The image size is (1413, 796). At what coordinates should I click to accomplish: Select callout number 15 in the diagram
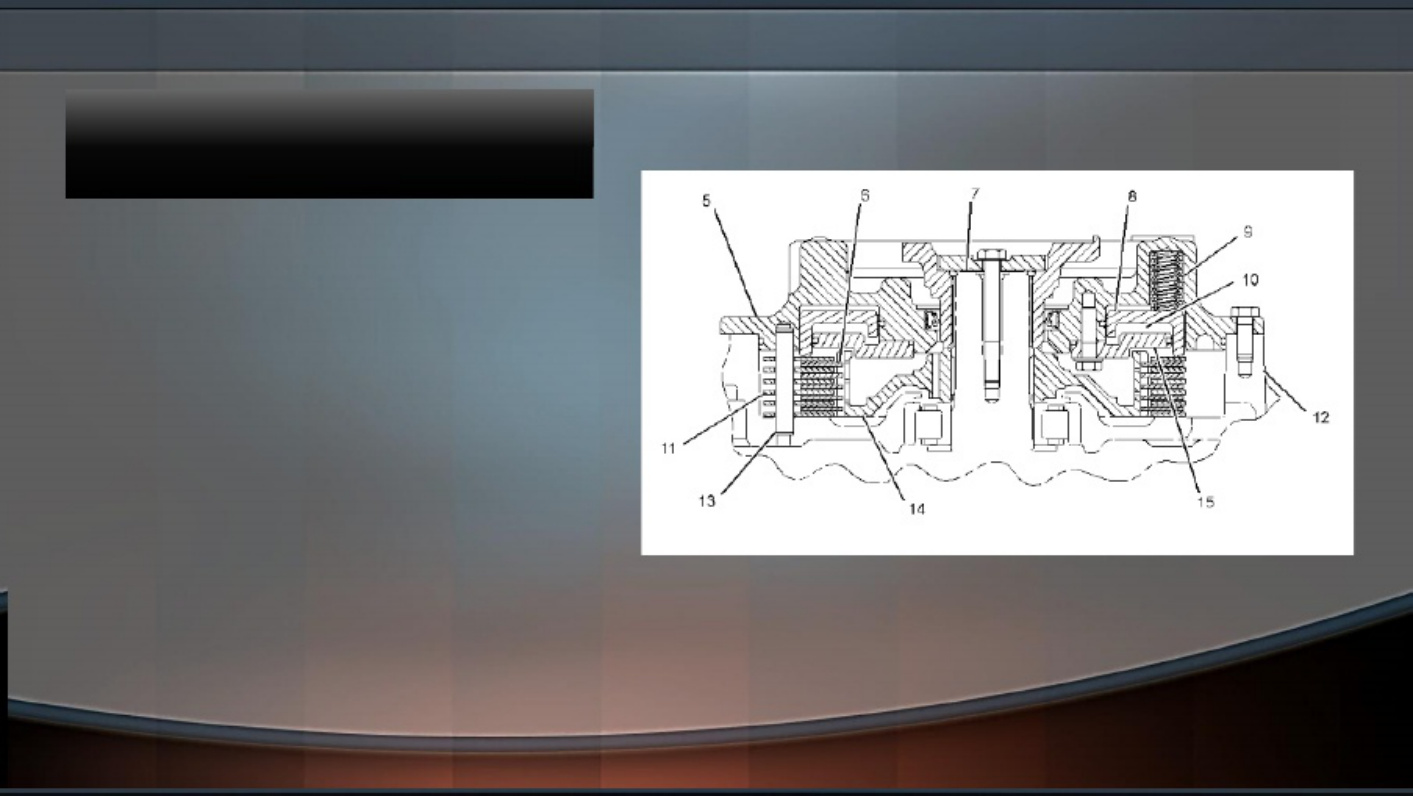pyautogui.click(x=1206, y=502)
